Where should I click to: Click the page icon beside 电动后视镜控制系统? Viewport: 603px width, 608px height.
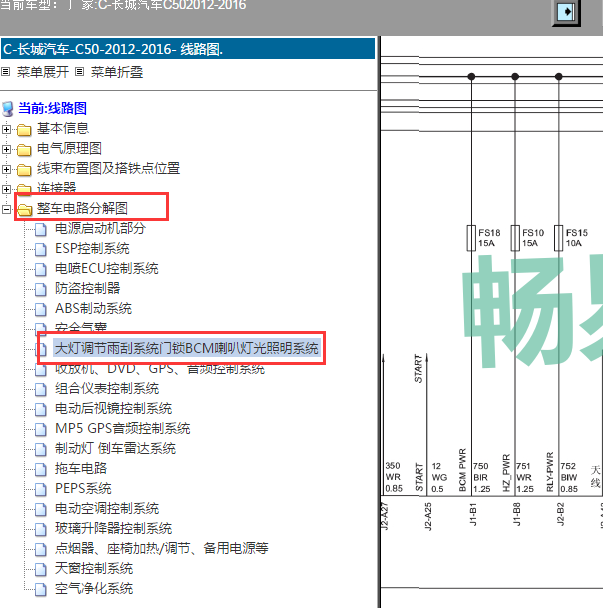41,409
